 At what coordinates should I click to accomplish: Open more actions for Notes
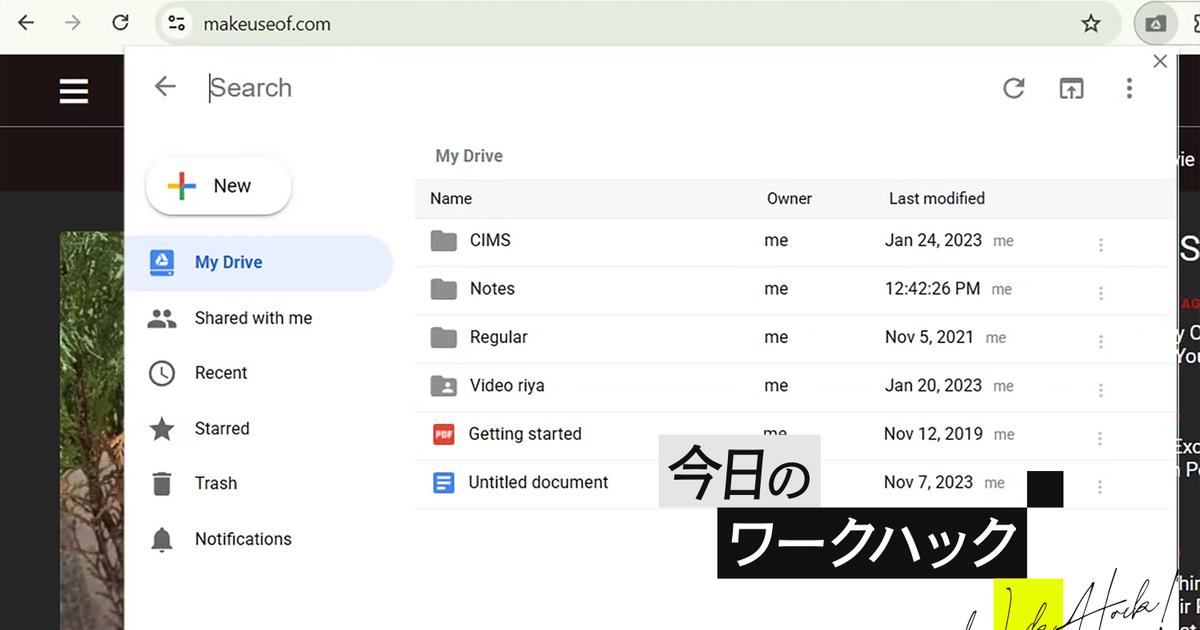[1101, 293]
